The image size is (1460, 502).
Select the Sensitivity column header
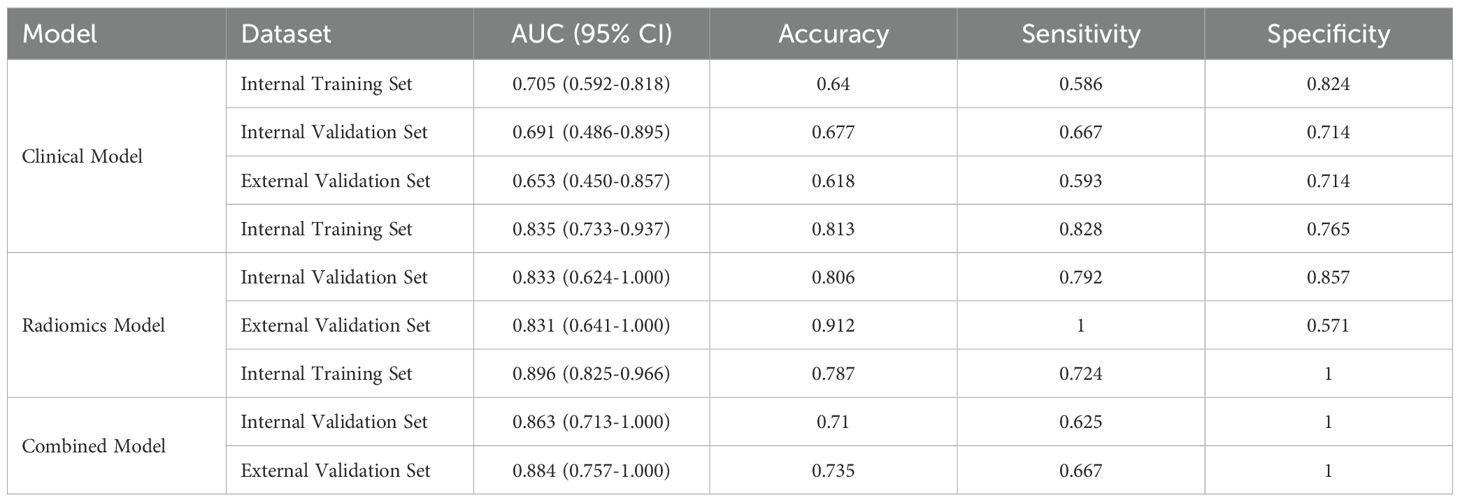click(1080, 34)
